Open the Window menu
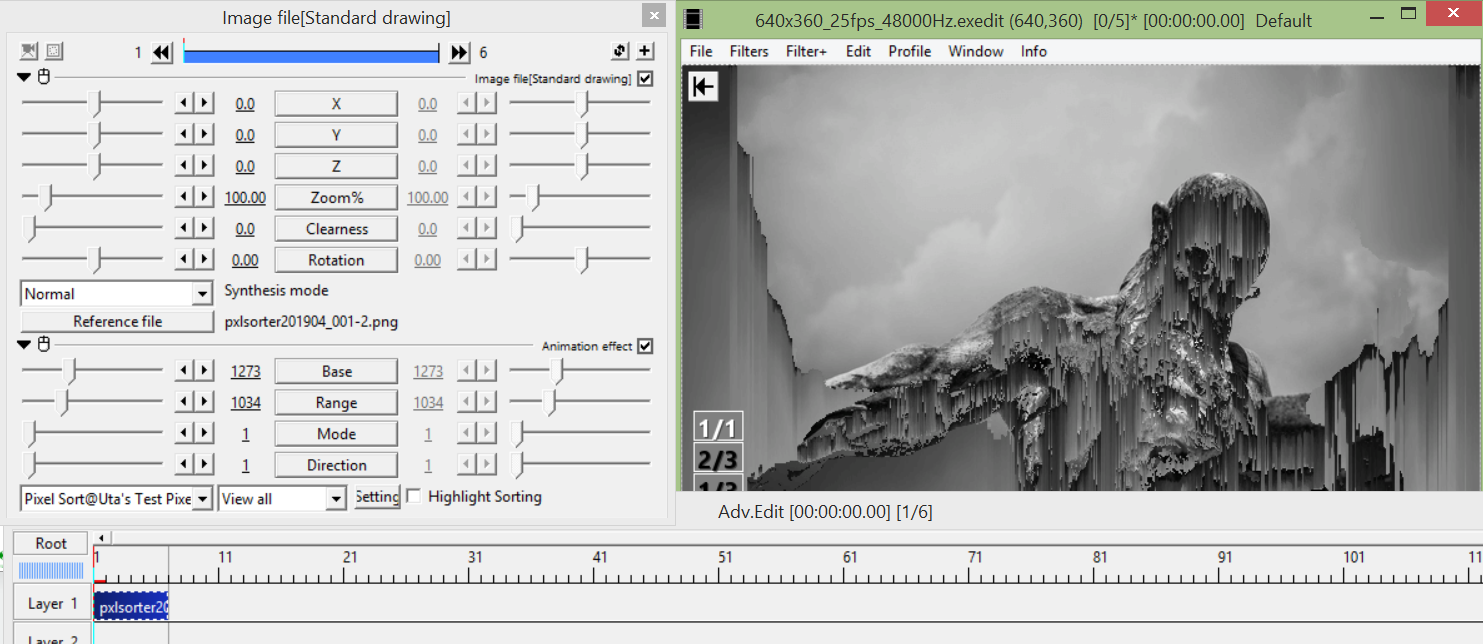Screen dimensions: 1483x644 coord(976,51)
